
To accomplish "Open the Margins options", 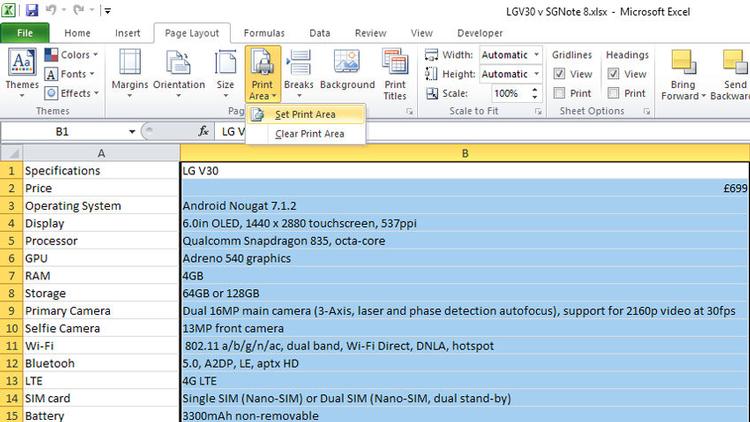I will (x=130, y=73).
